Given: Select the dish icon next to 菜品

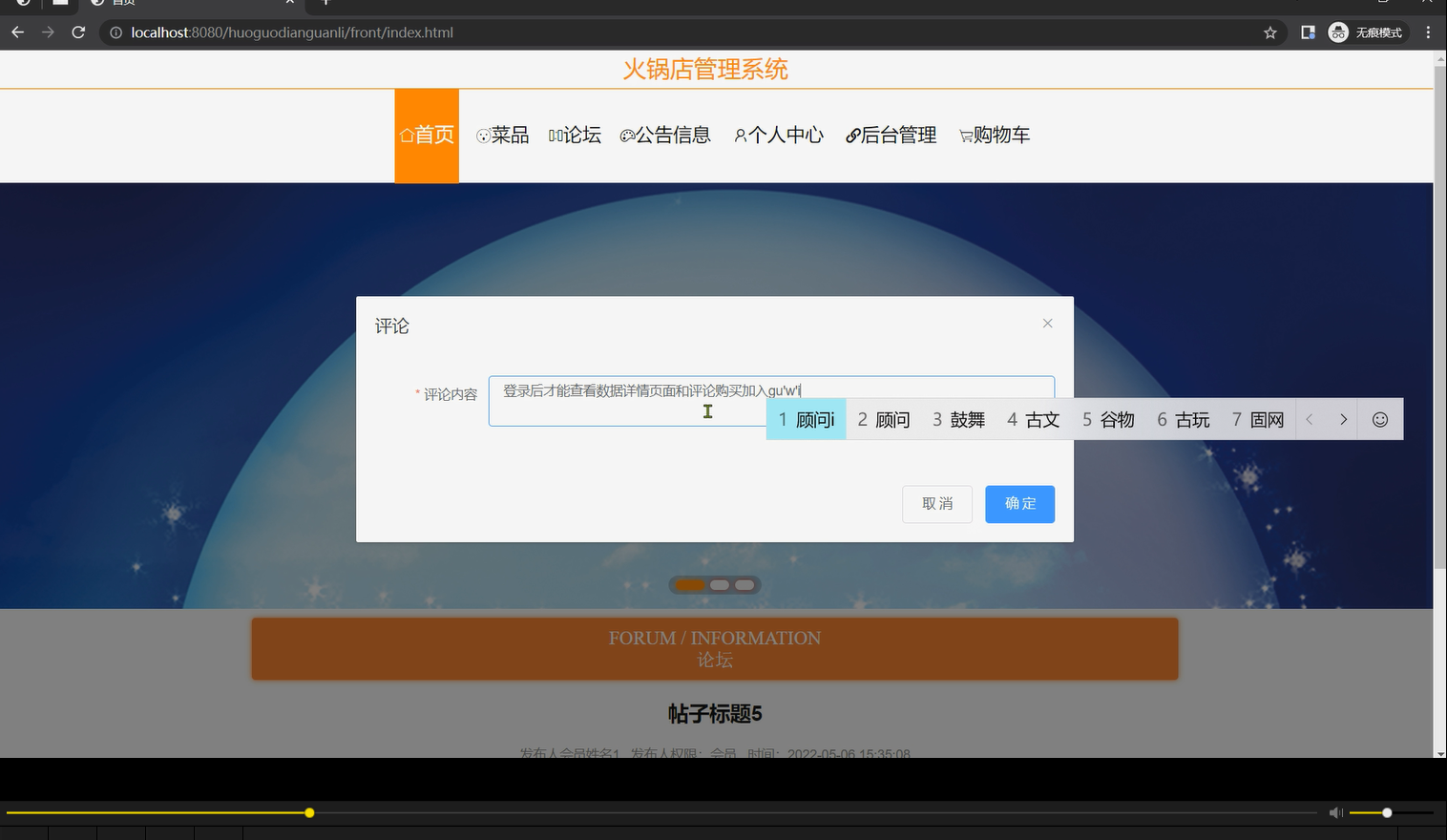Looking at the screenshot, I should click(x=482, y=135).
